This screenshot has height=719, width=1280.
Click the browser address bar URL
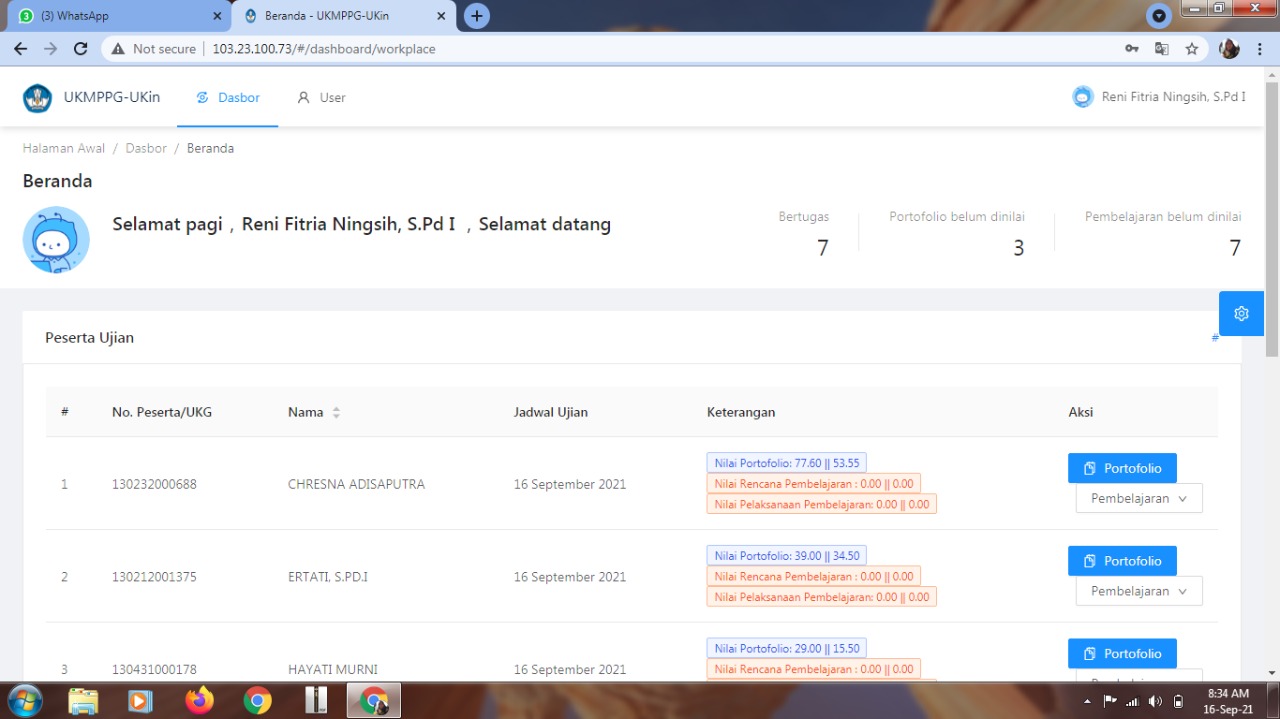[x=324, y=49]
